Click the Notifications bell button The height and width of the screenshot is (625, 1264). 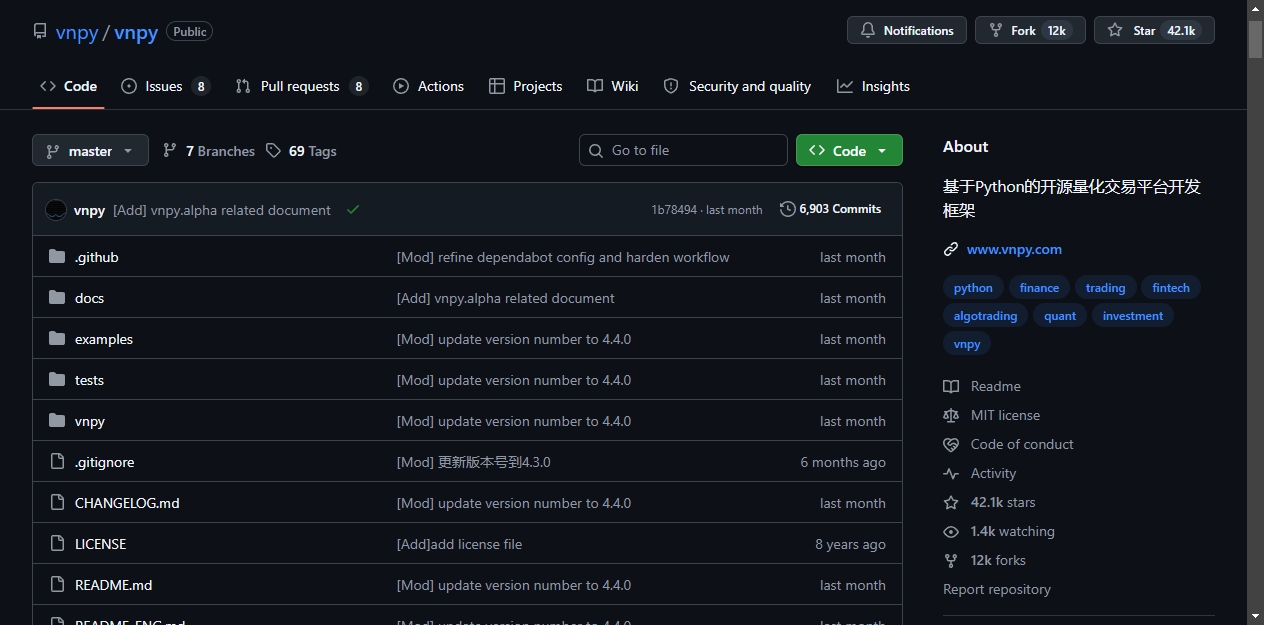907,31
